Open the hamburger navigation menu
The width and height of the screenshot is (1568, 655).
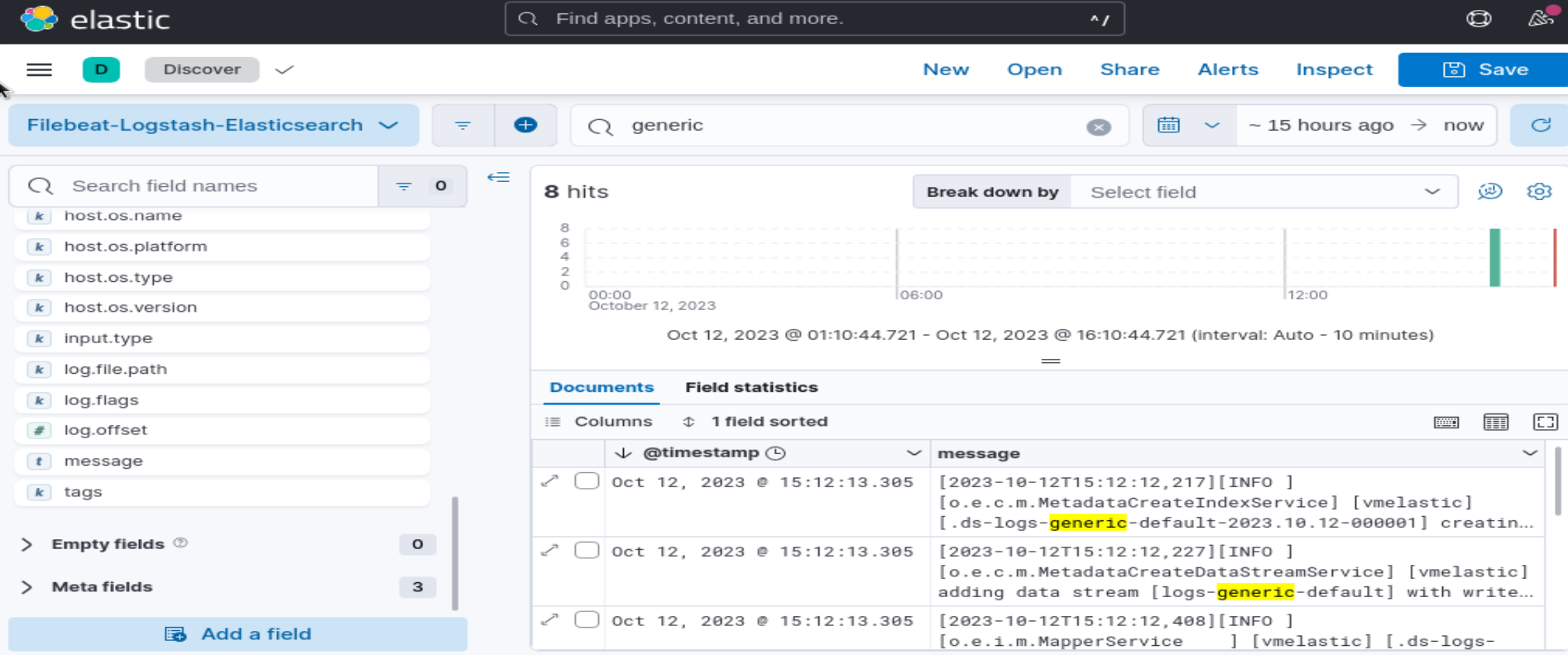(x=39, y=69)
